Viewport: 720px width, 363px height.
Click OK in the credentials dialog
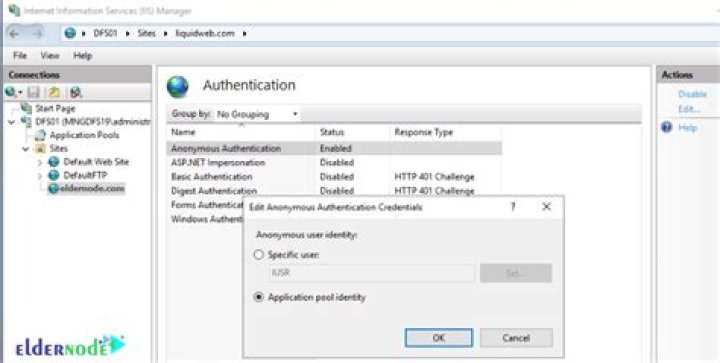pos(439,338)
